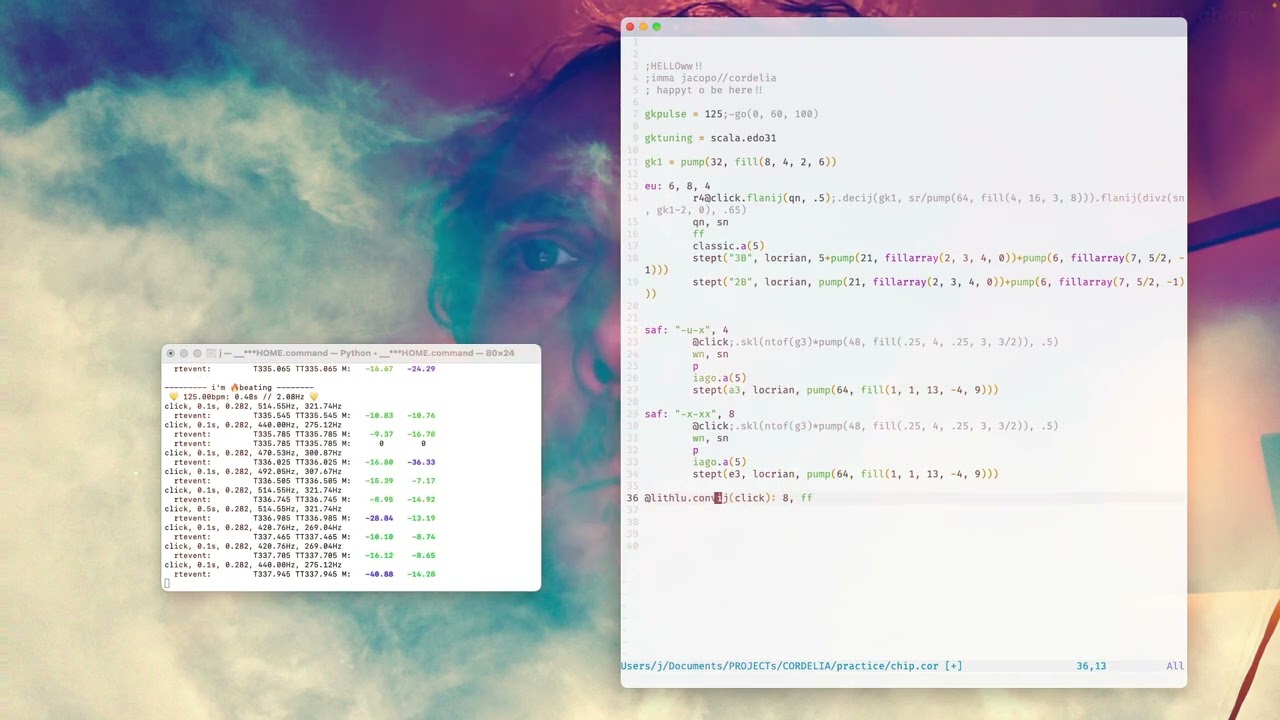This screenshot has width=1280, height=720.
Task: Click the ';imma jacopo//cordelia' comment
Action: [710, 78]
